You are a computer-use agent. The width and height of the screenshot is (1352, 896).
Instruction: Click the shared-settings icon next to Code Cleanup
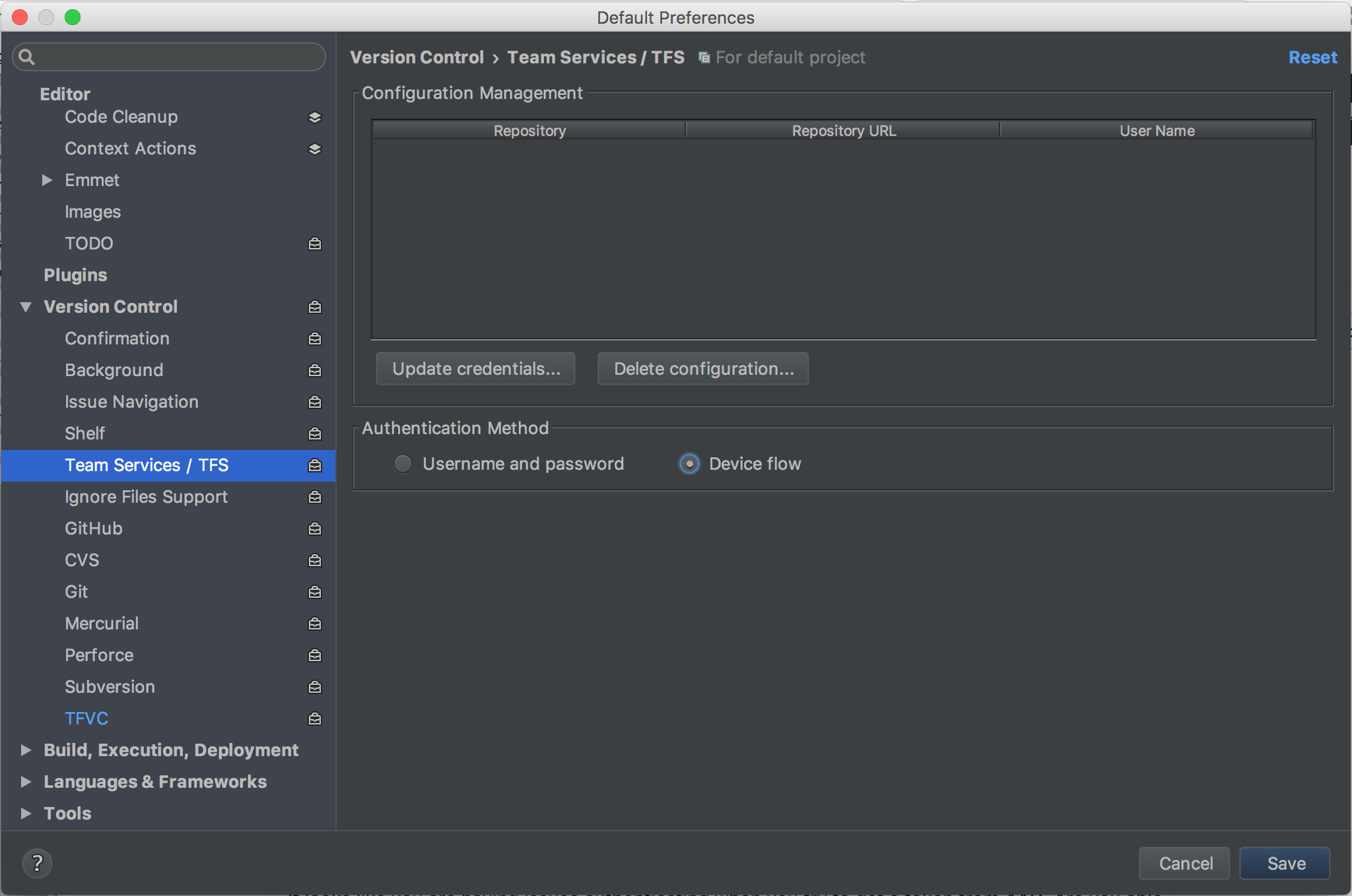[315, 117]
